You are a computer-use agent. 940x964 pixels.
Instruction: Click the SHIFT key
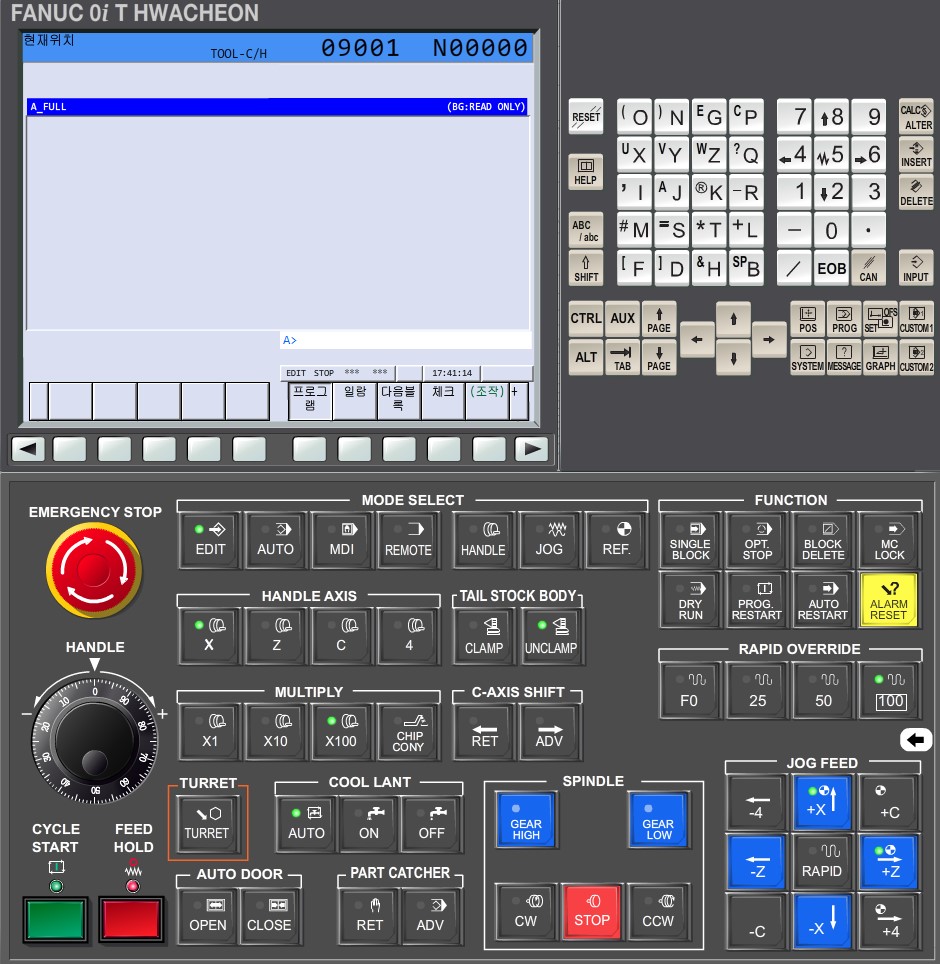pyautogui.click(x=585, y=268)
